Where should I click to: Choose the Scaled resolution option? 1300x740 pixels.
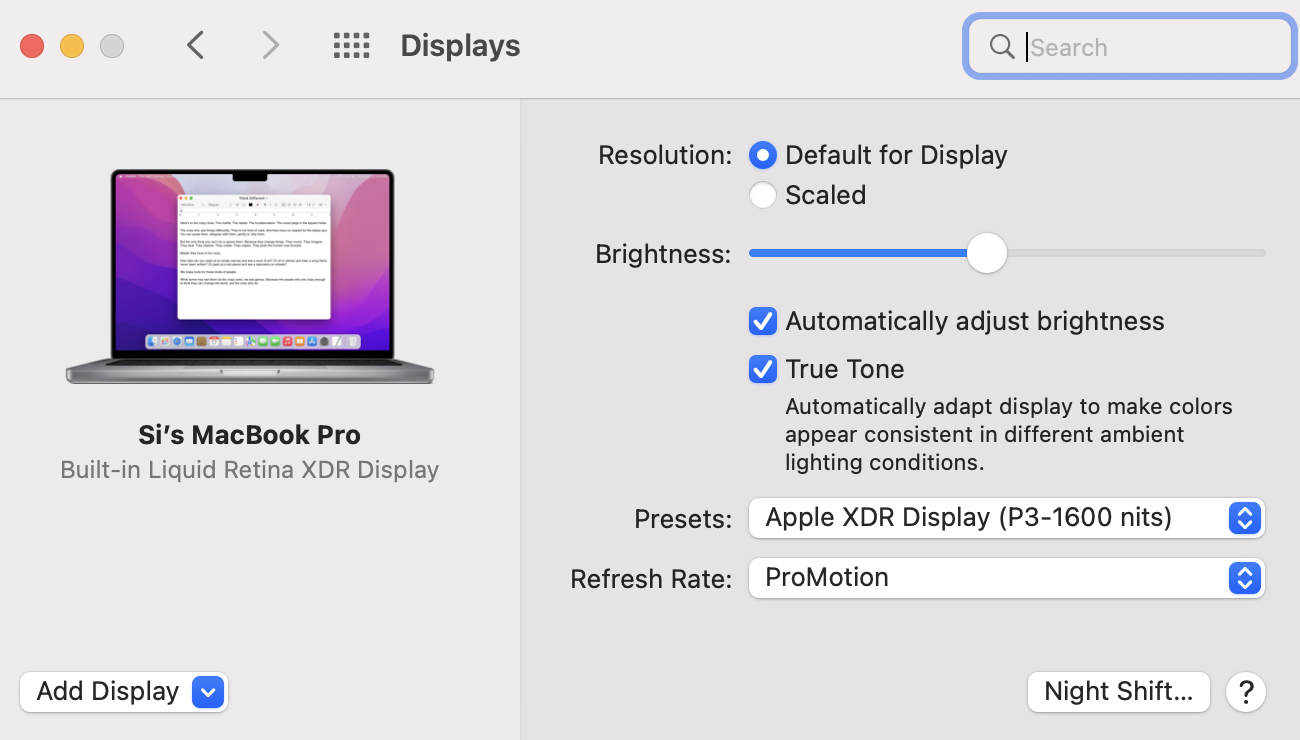coord(763,195)
